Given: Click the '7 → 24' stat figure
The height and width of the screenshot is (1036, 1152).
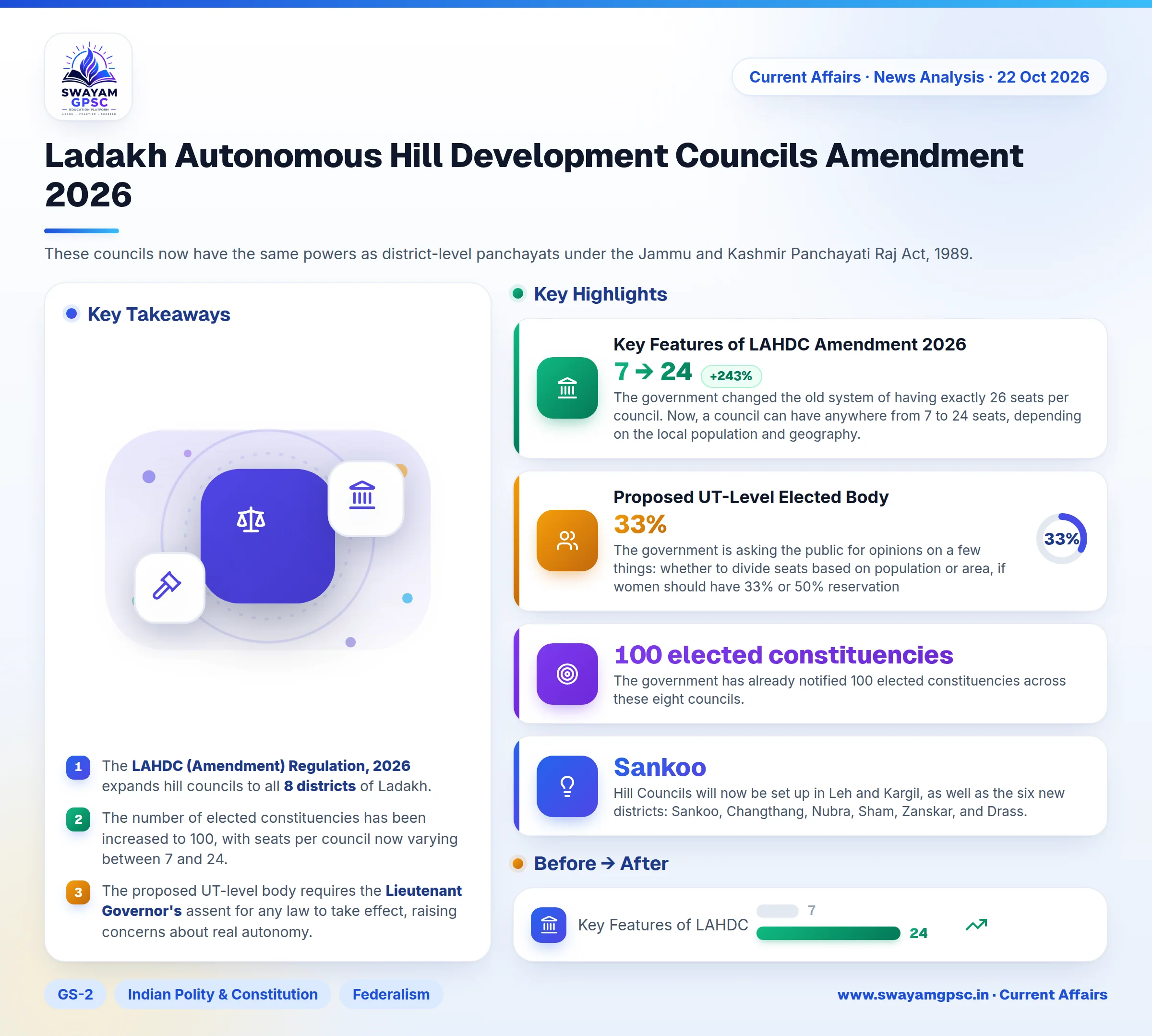Looking at the screenshot, I should 653,372.
